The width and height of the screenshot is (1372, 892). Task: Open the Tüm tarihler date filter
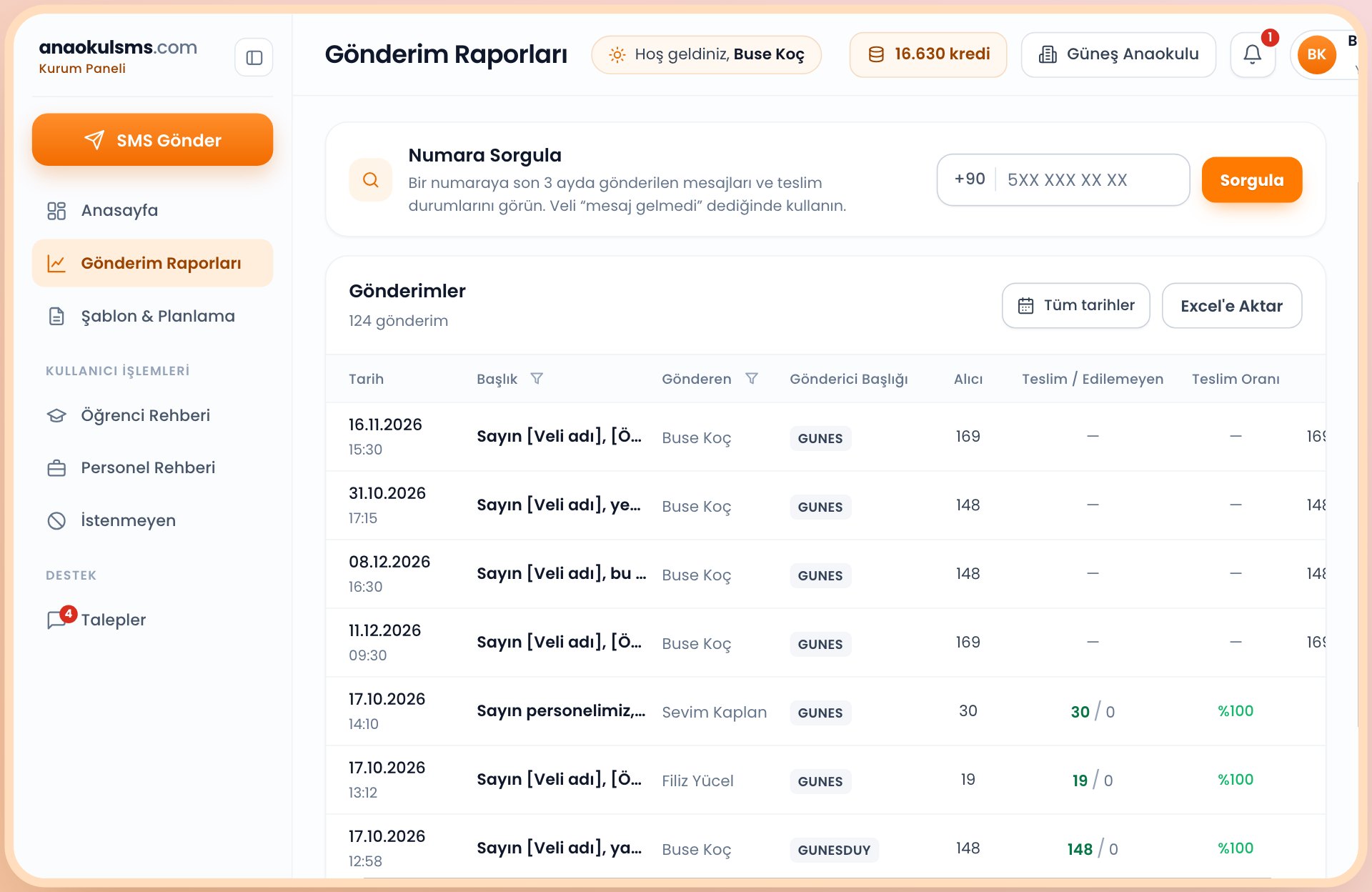(1075, 306)
